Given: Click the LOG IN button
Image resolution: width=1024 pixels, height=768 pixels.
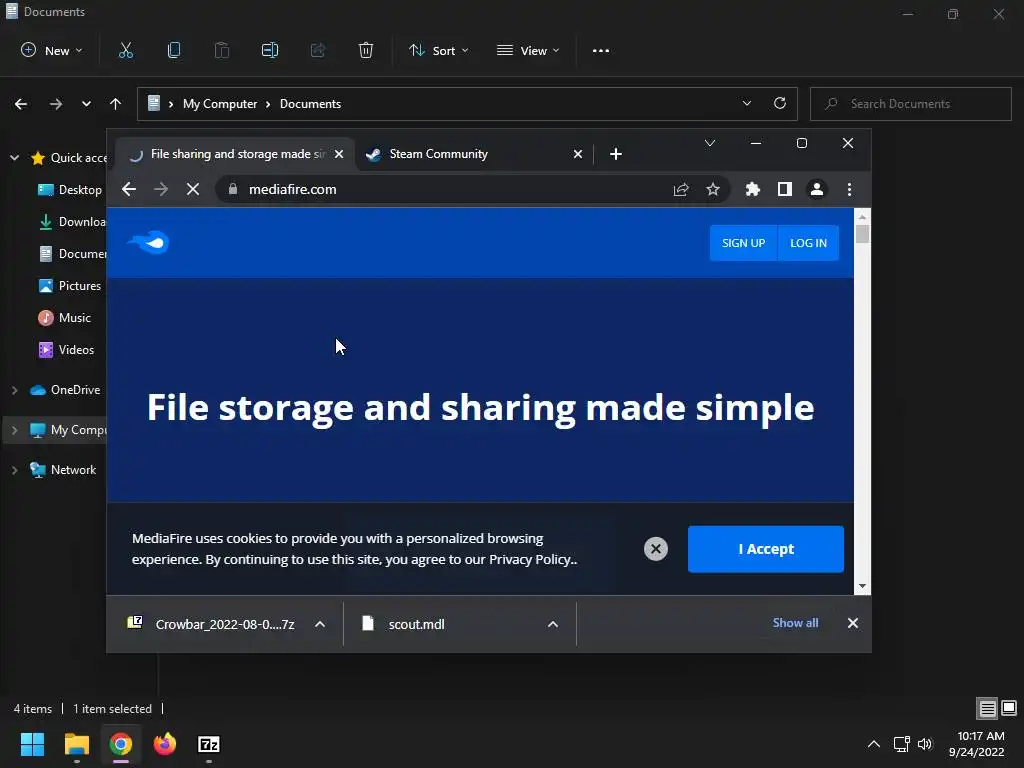Looking at the screenshot, I should pyautogui.click(x=808, y=243).
